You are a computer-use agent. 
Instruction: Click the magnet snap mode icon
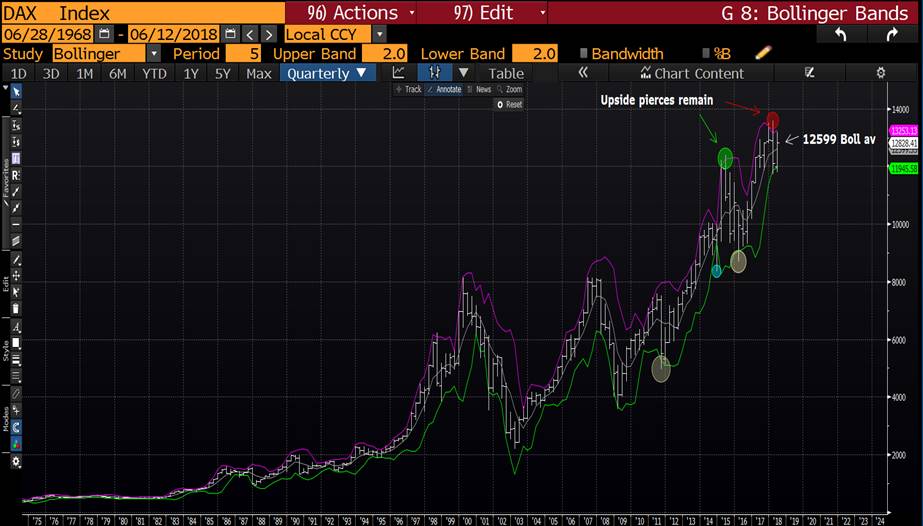tap(16, 427)
